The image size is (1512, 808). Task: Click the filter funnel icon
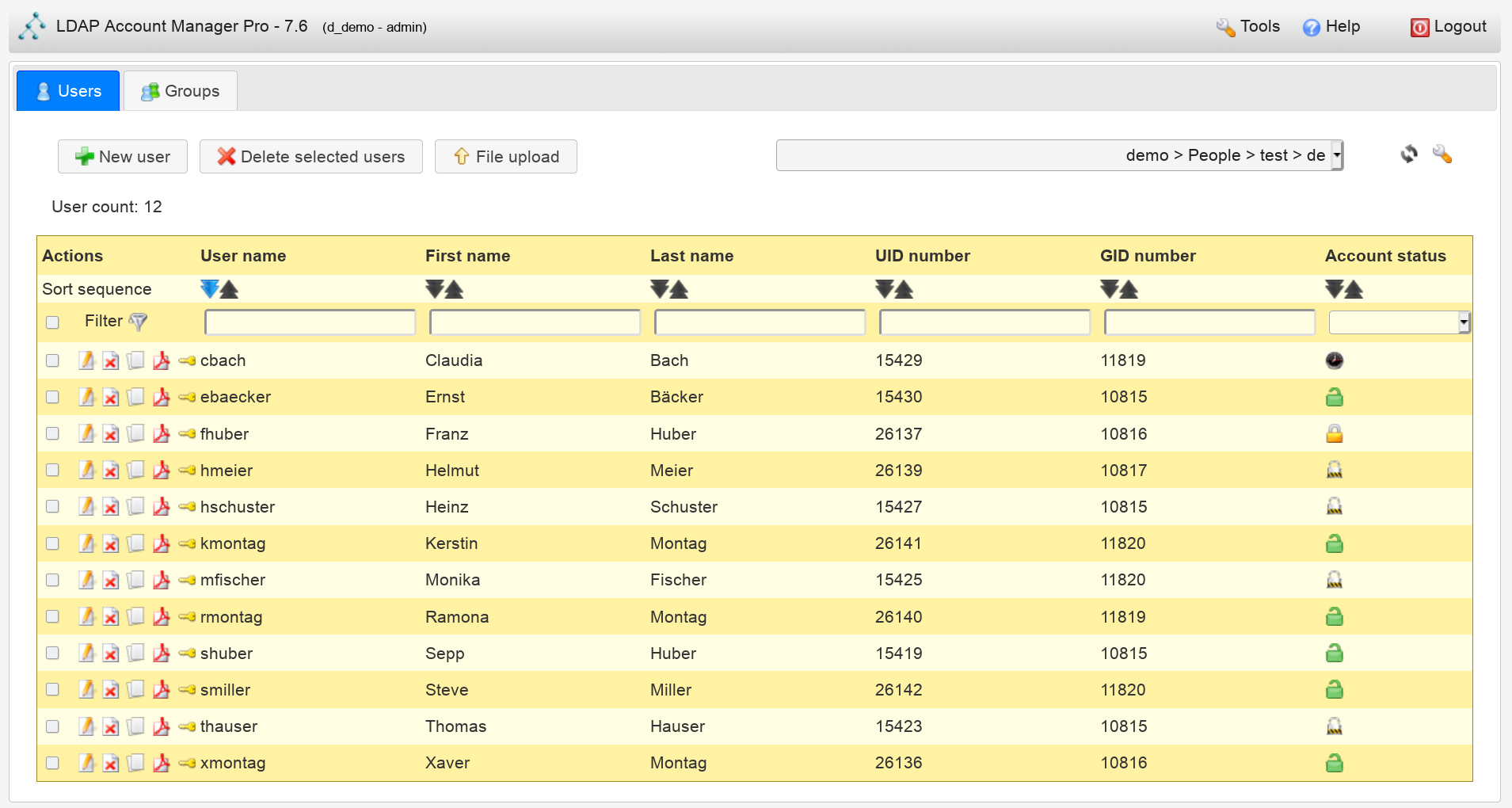[x=139, y=322]
